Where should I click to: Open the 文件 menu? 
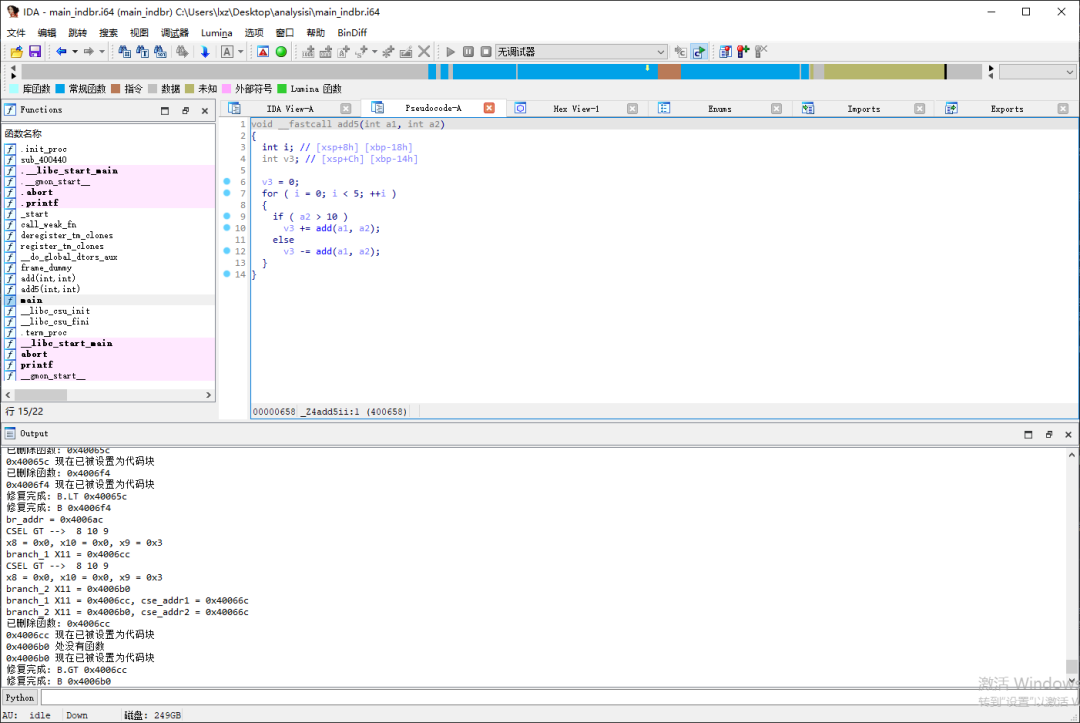tap(16, 32)
